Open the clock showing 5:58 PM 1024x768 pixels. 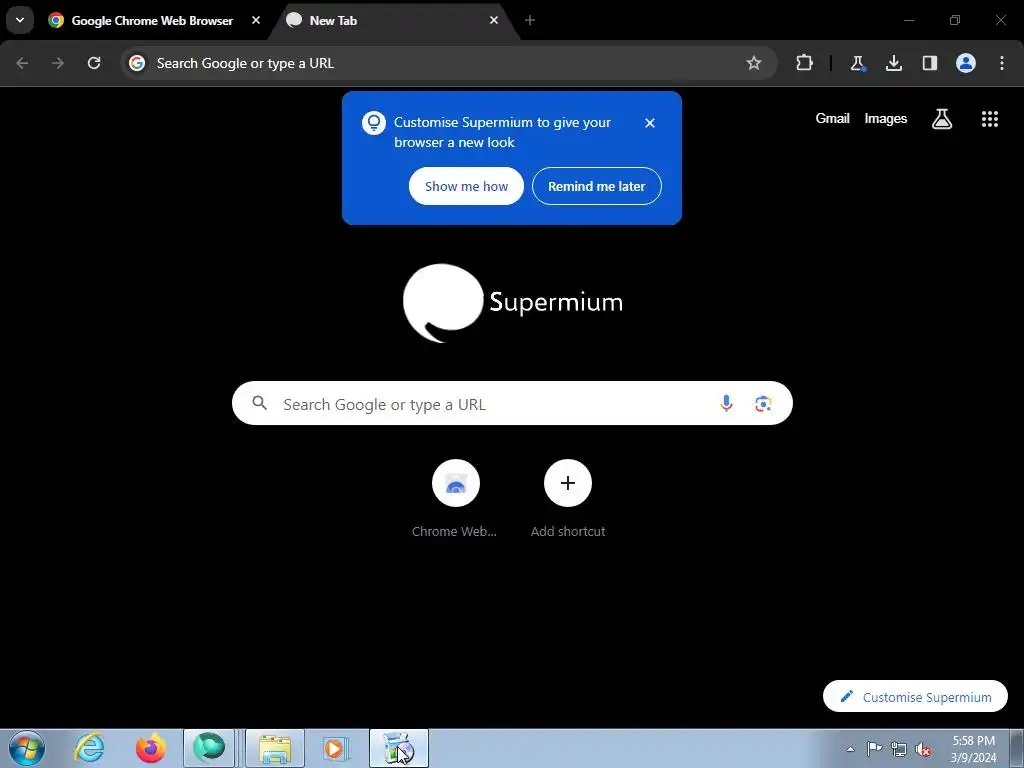(x=973, y=749)
